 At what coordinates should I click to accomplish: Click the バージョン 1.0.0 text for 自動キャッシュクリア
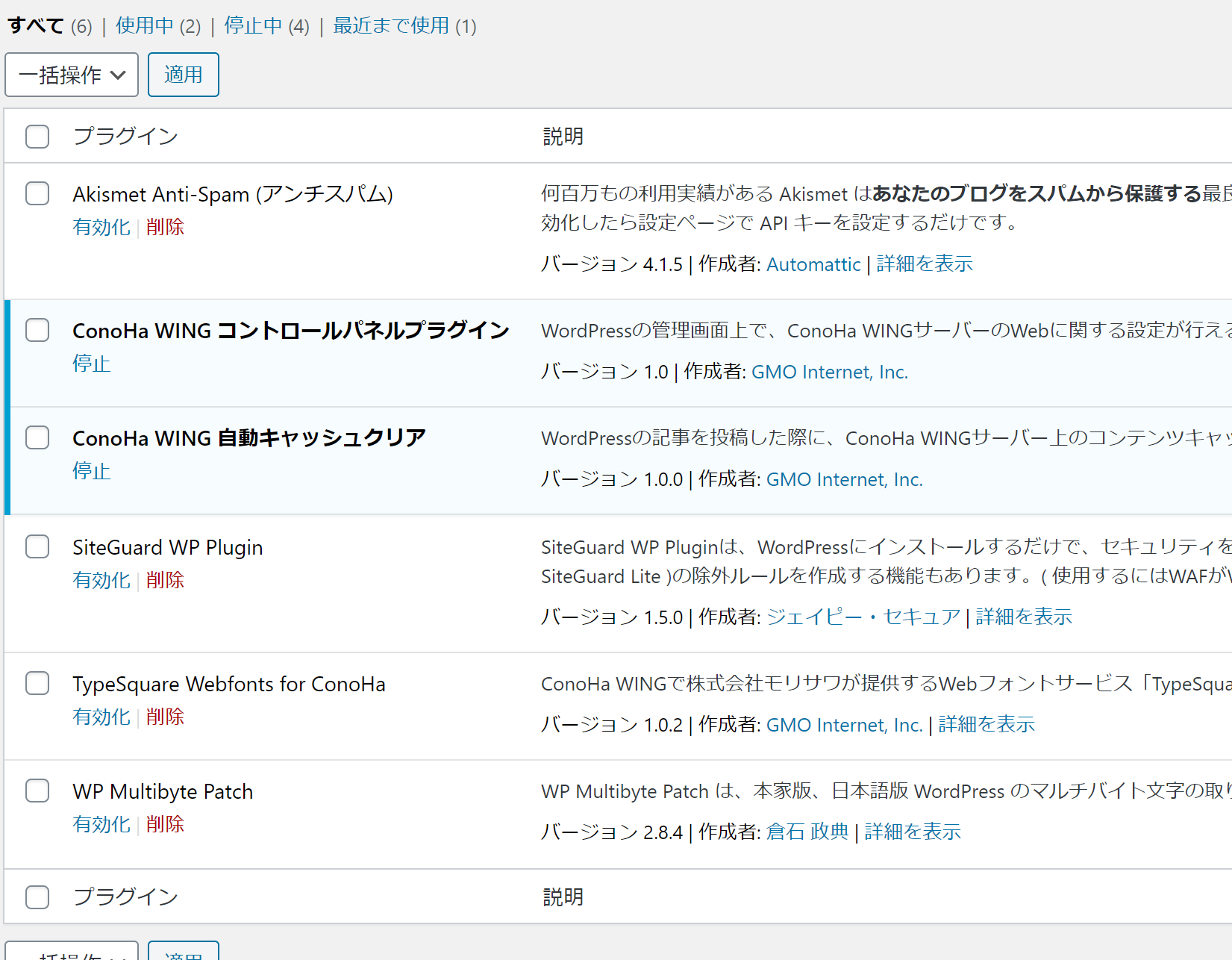612,479
